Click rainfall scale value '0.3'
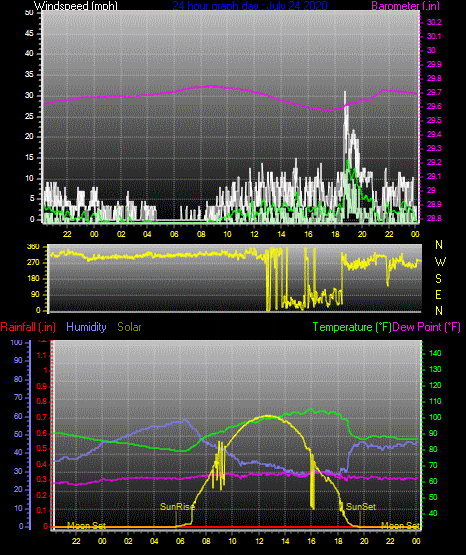Viewport: 466px width, 555px height. click(x=42, y=479)
